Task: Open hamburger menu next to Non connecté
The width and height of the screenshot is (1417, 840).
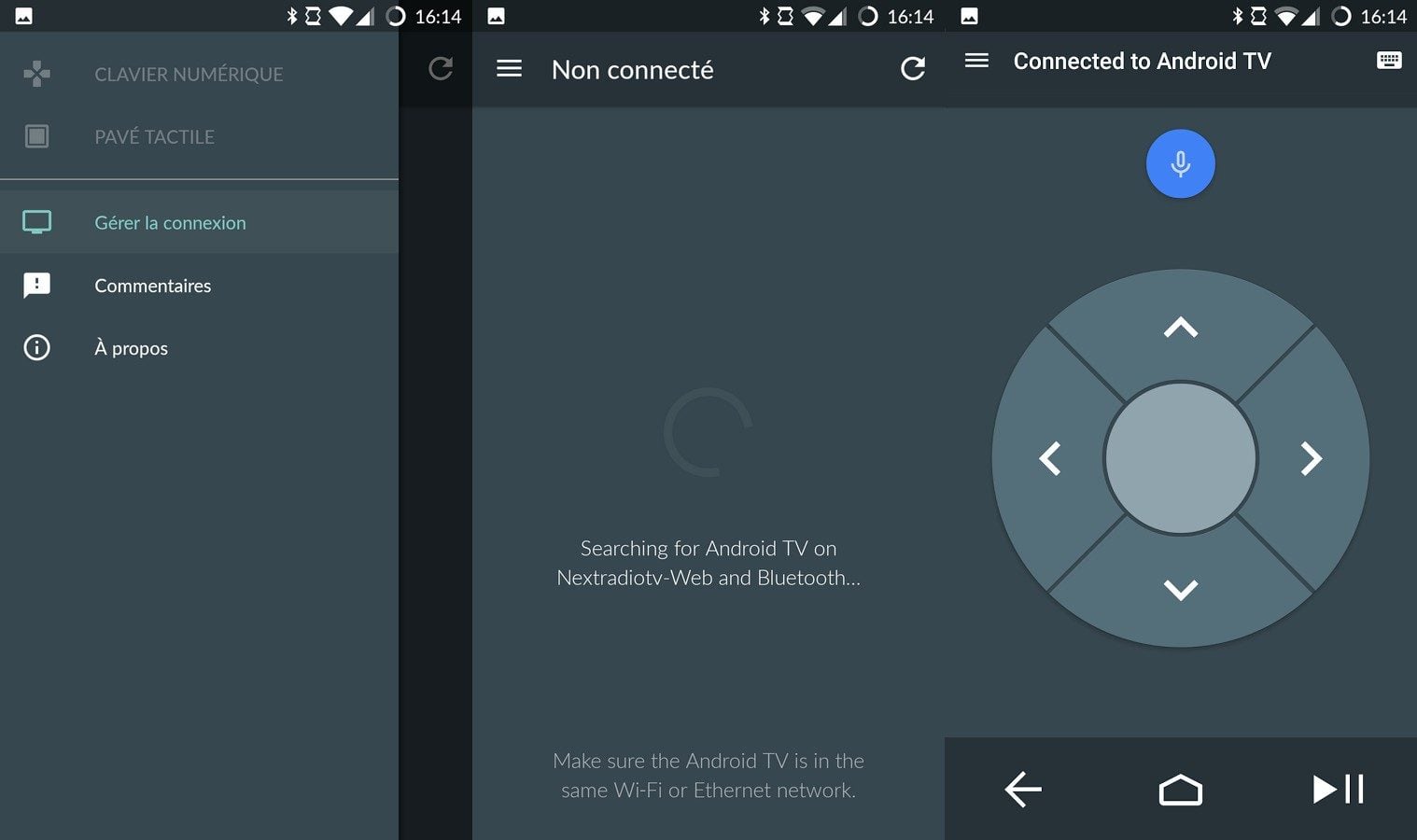Action: click(509, 69)
